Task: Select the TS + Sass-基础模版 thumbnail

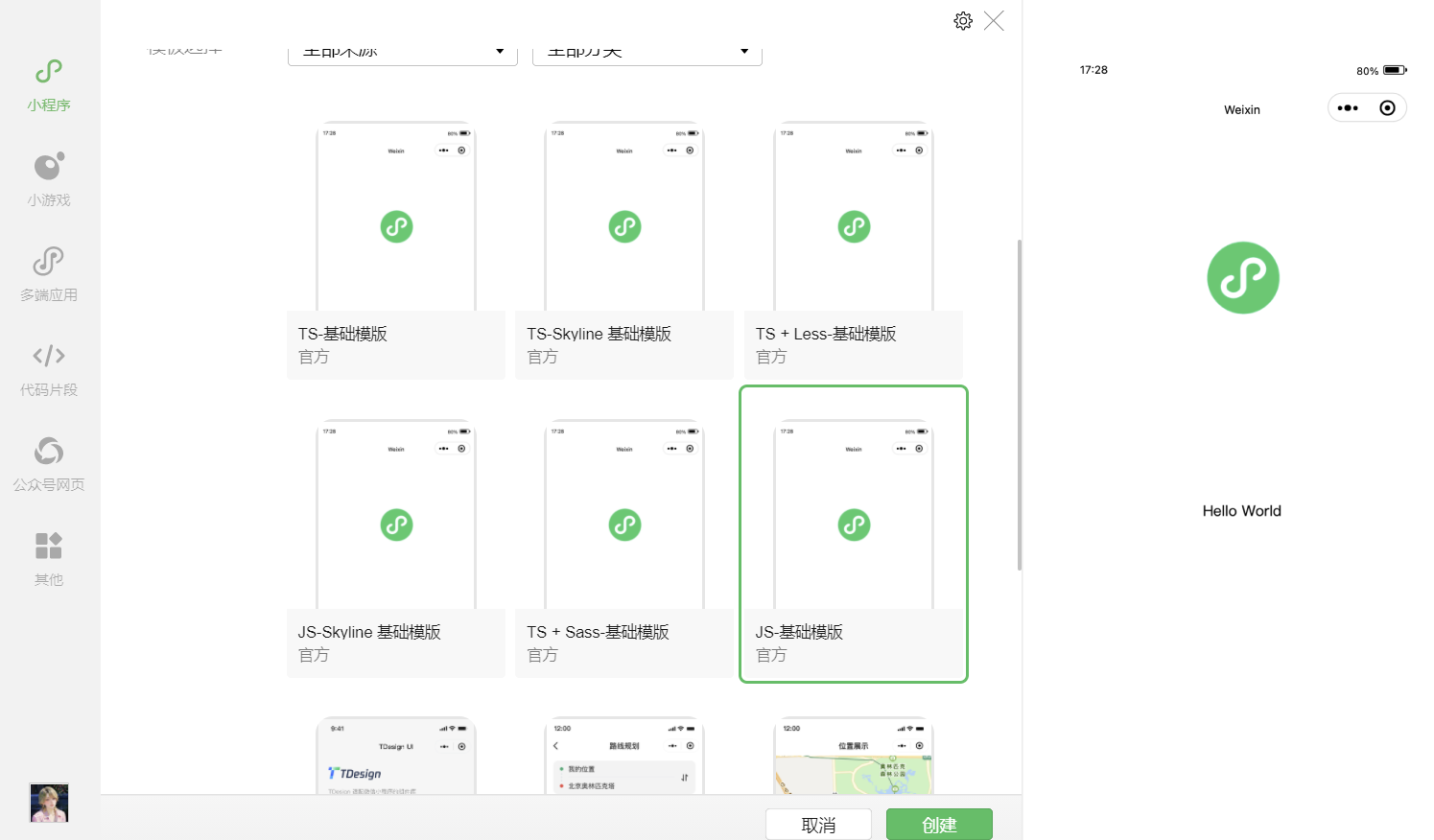Action: (624, 514)
